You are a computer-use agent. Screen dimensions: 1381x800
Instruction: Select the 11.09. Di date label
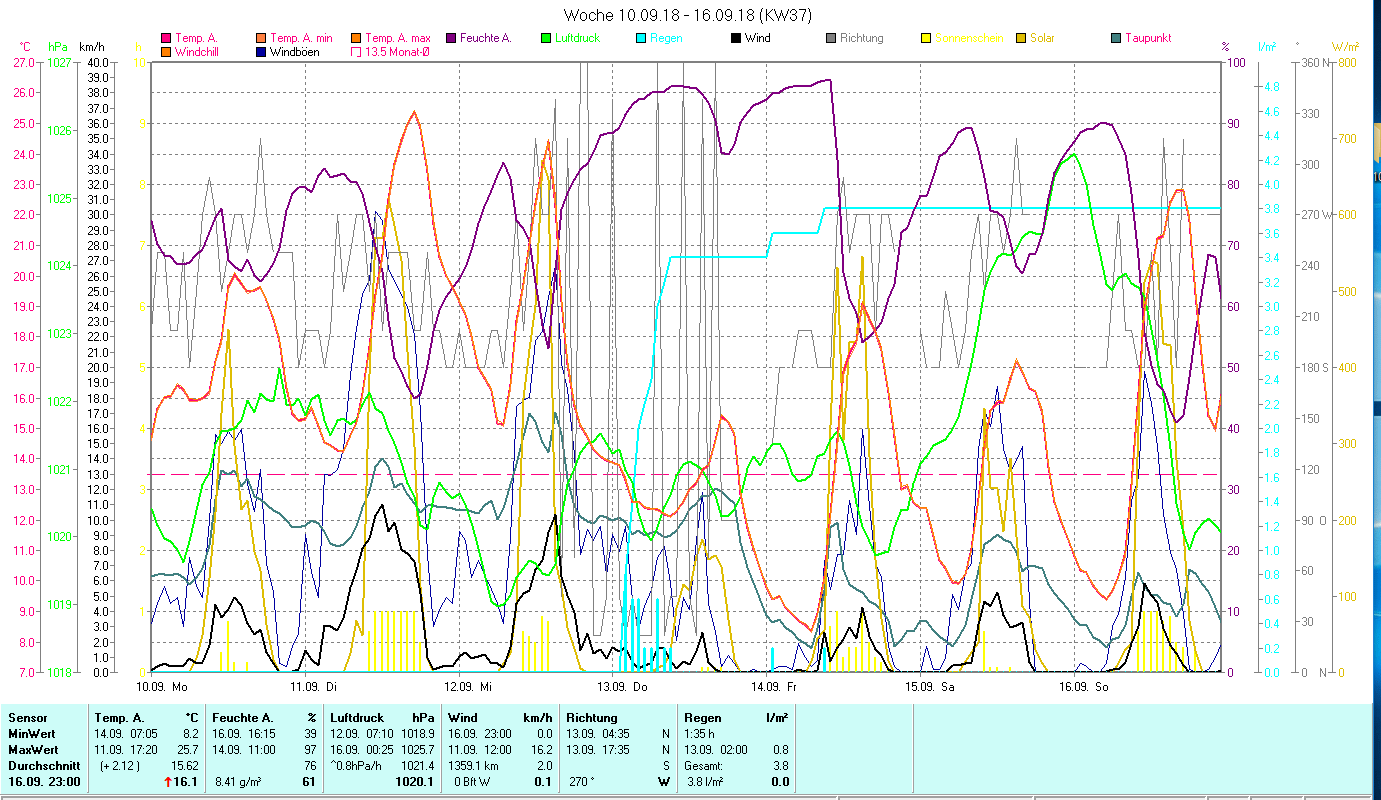pos(314,687)
